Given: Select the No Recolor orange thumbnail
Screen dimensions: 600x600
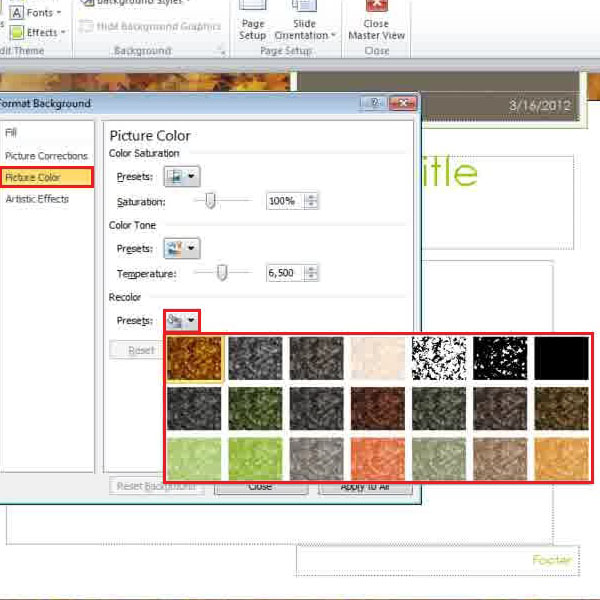Looking at the screenshot, I should tap(194, 359).
